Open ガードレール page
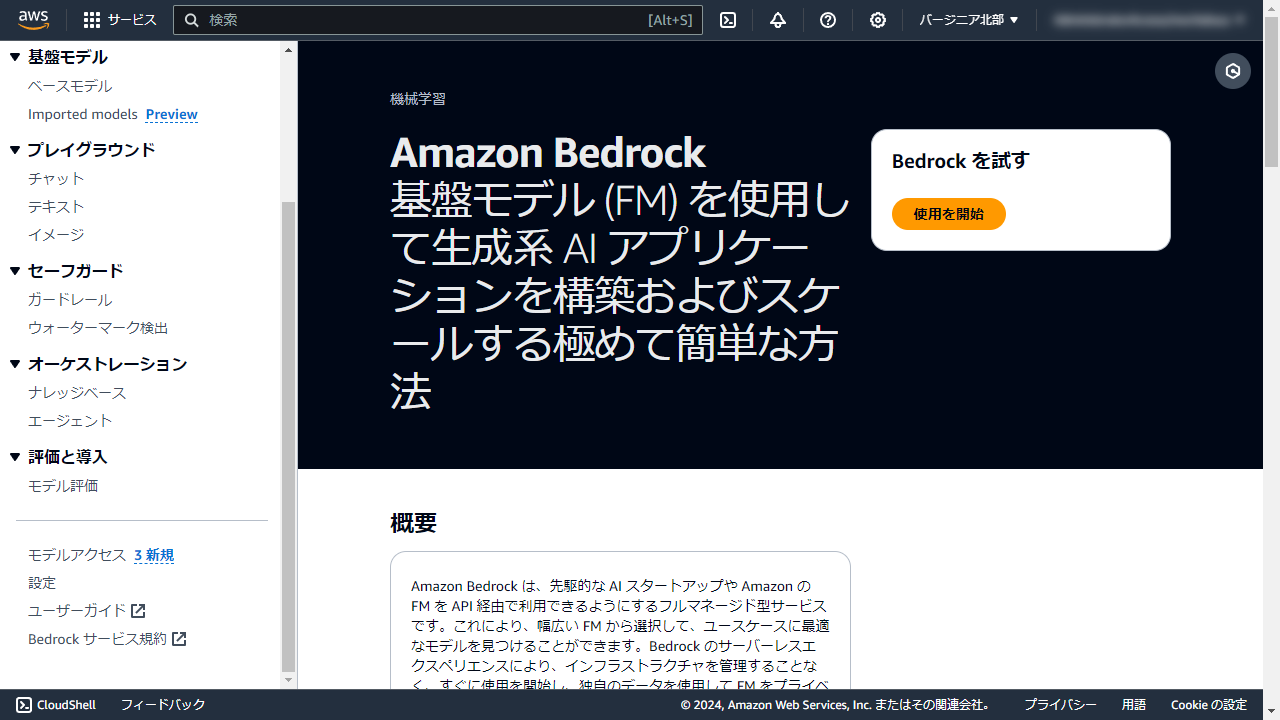Screen dimensions: 1280x720 pyautogui.click(x=70, y=299)
